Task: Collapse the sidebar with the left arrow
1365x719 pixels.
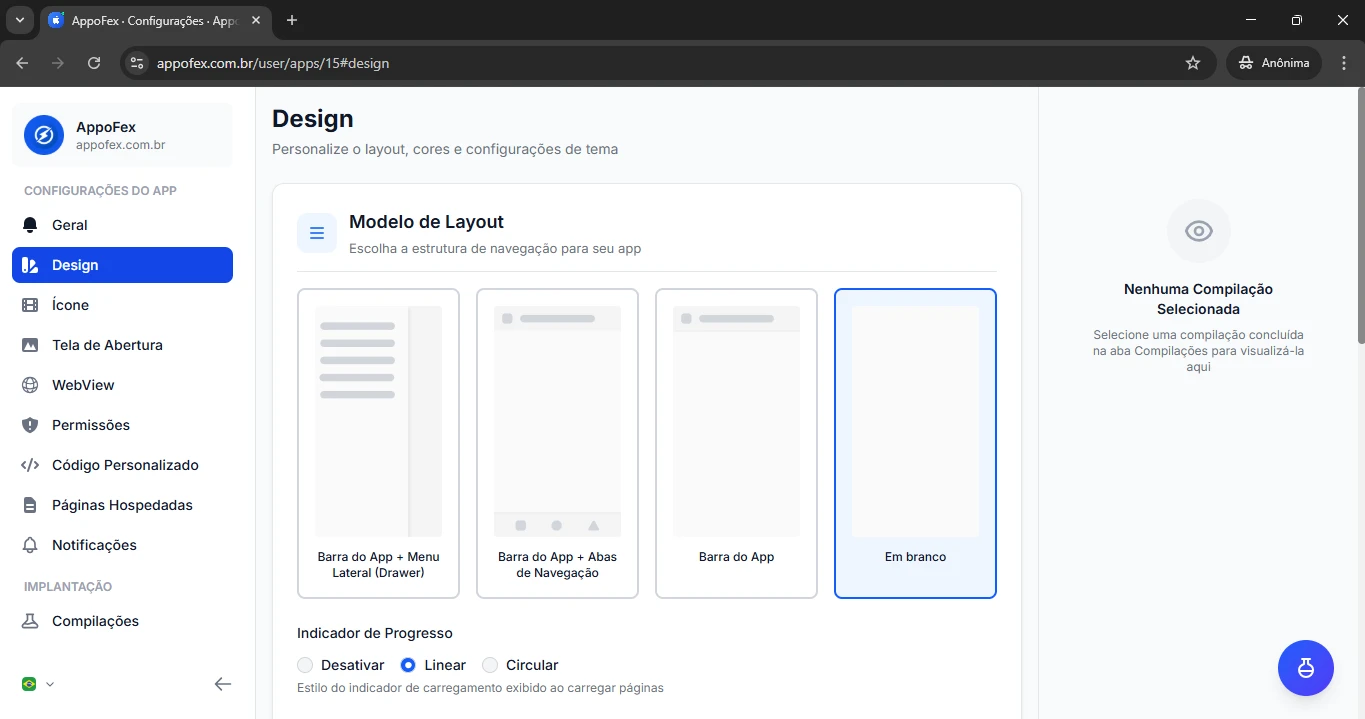Action: [223, 684]
